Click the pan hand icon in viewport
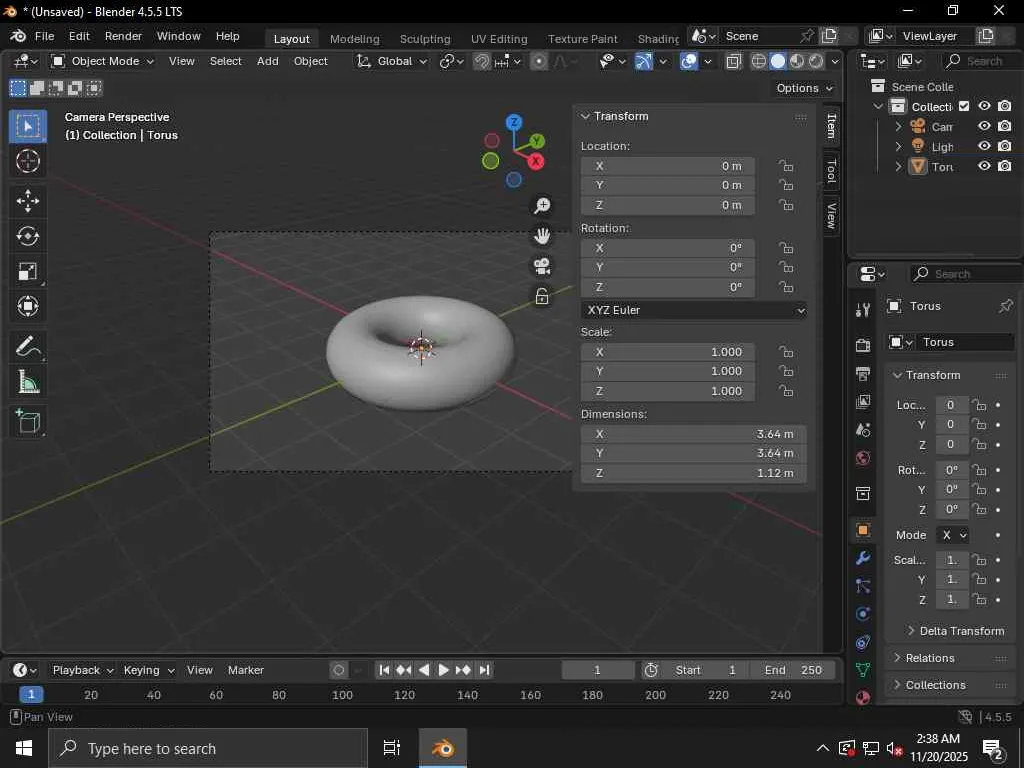The image size is (1024, 768). 541,236
